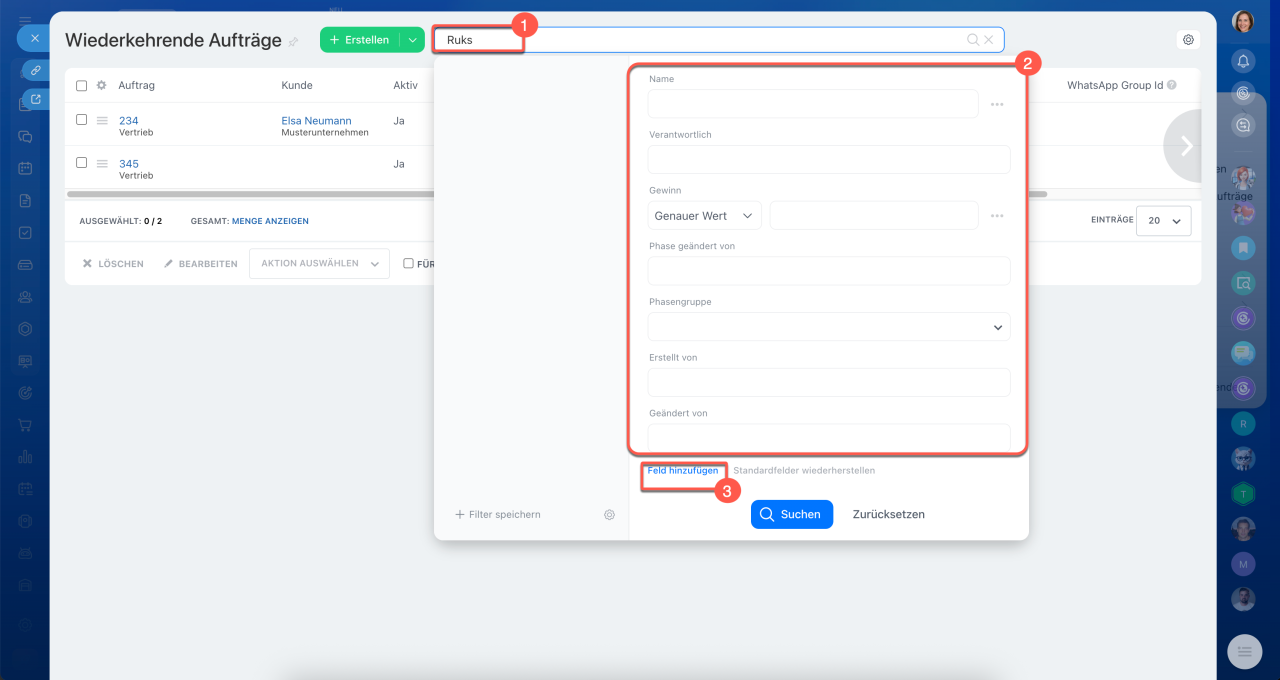Click the Geändert von field

[x=829, y=437]
